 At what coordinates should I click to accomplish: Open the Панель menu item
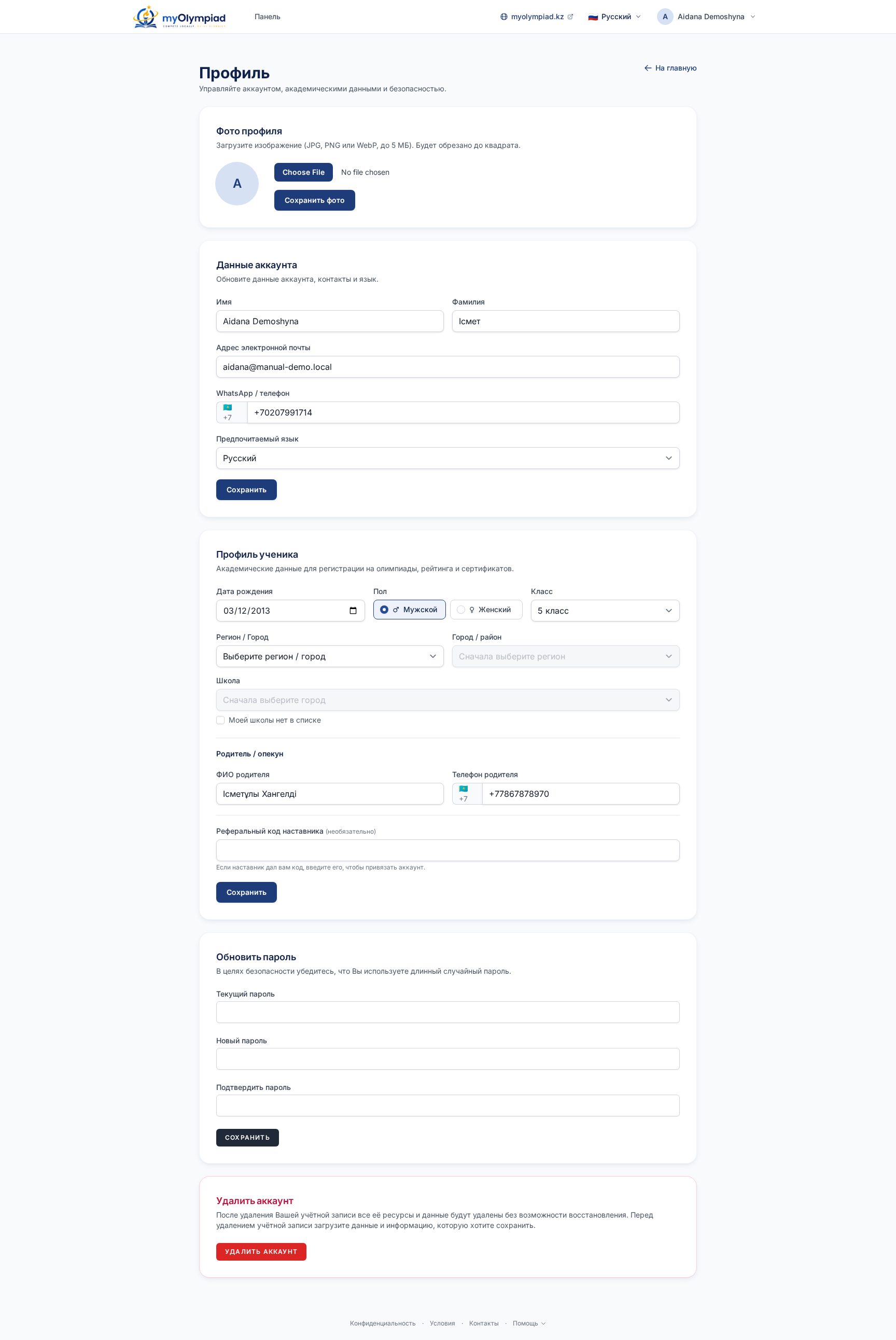pyautogui.click(x=268, y=17)
